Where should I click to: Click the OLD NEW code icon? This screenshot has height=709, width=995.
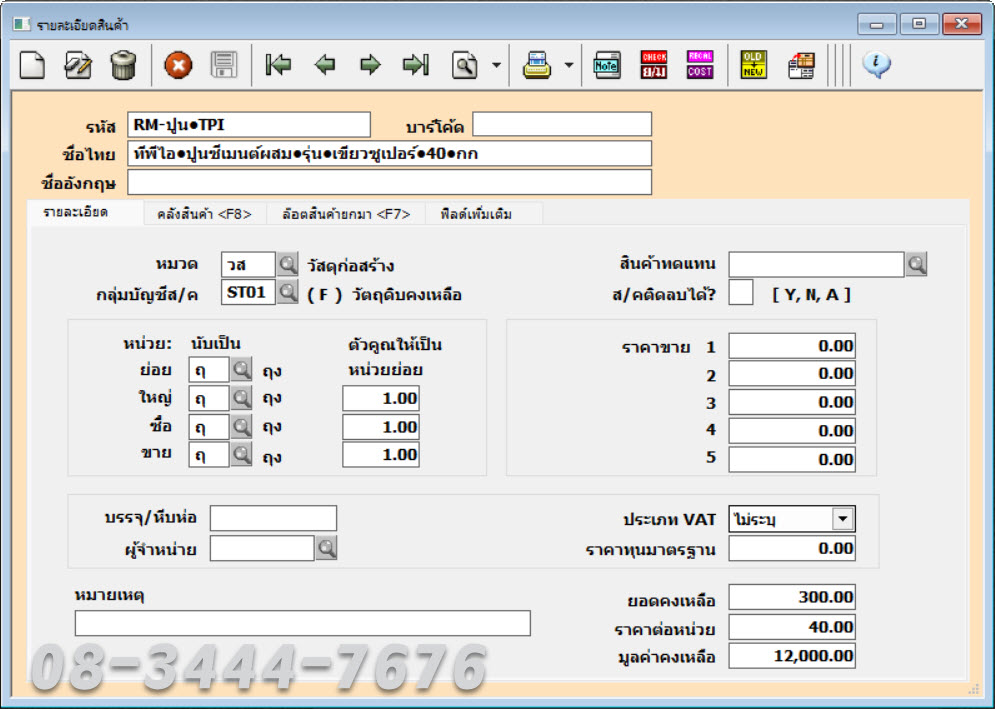click(x=753, y=65)
